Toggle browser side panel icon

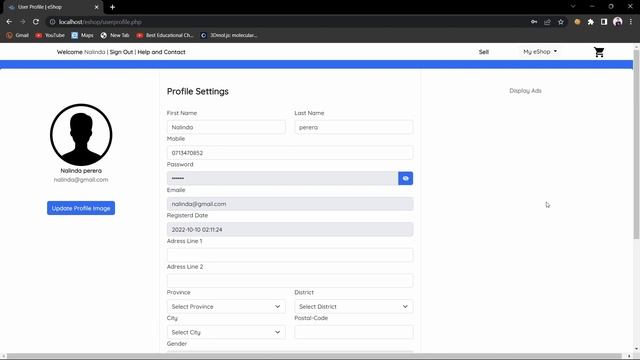[604, 22]
